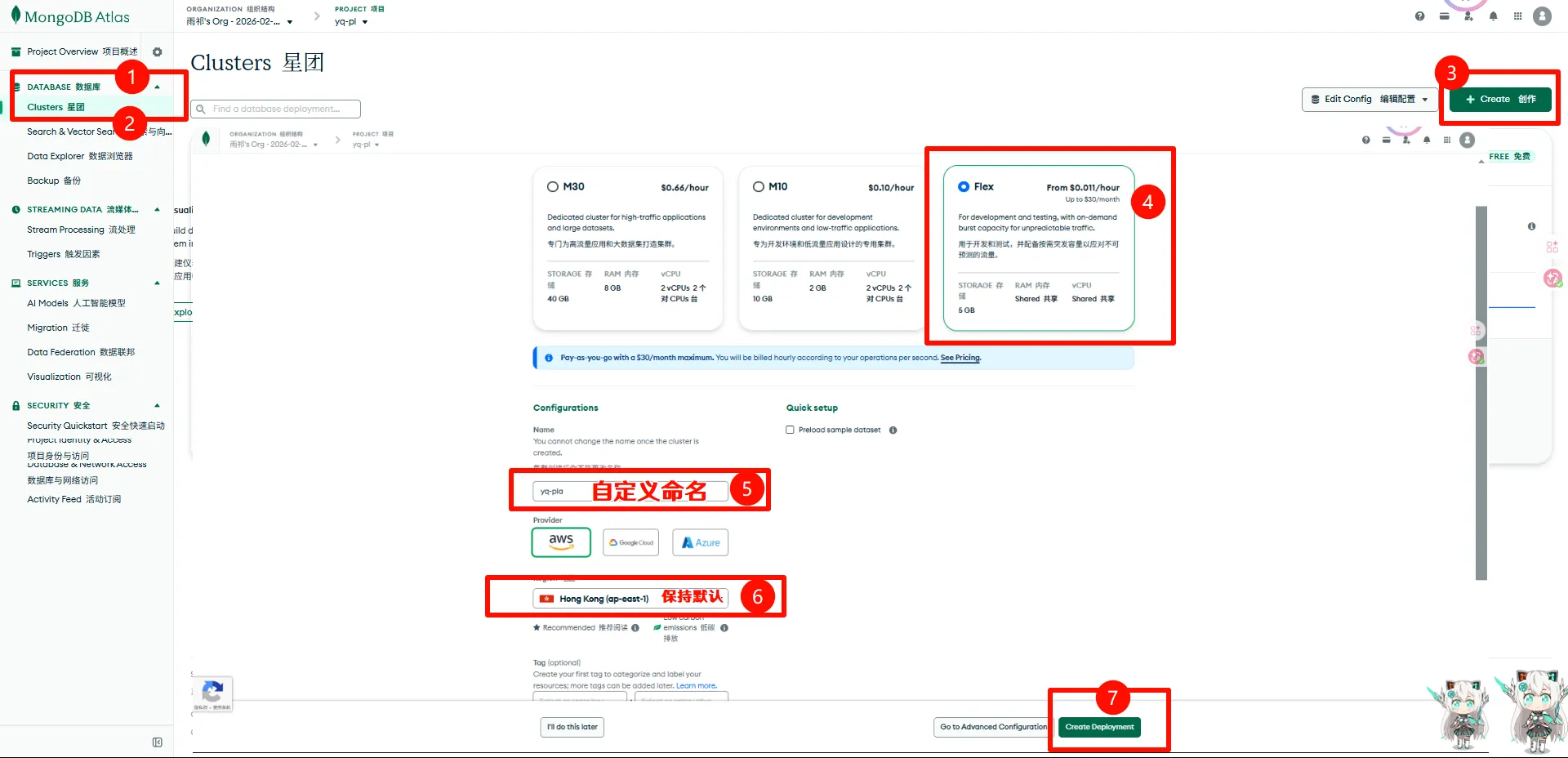Click the Streaming Data clock icon
This screenshot has width=1568, height=758.
(16, 210)
